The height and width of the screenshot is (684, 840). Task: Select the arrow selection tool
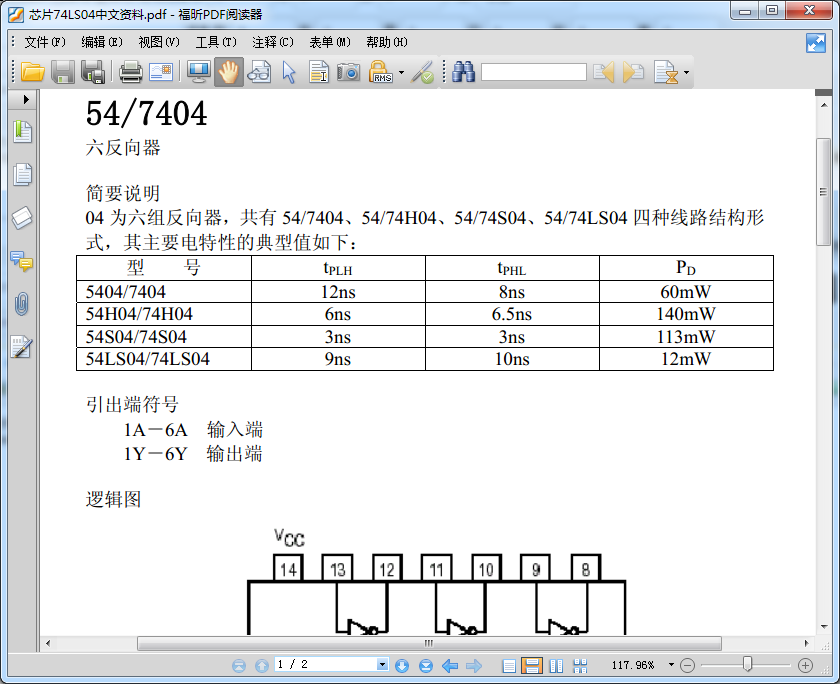pyautogui.click(x=289, y=72)
